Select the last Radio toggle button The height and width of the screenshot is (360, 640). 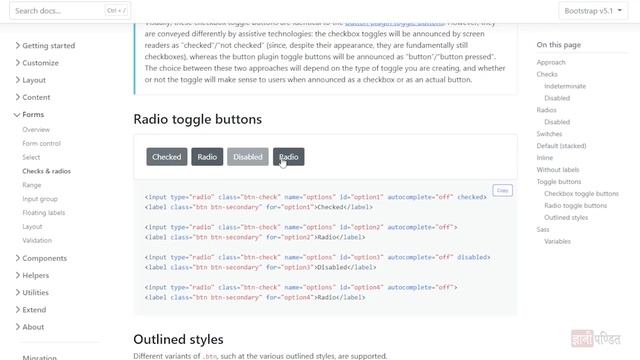(289, 157)
